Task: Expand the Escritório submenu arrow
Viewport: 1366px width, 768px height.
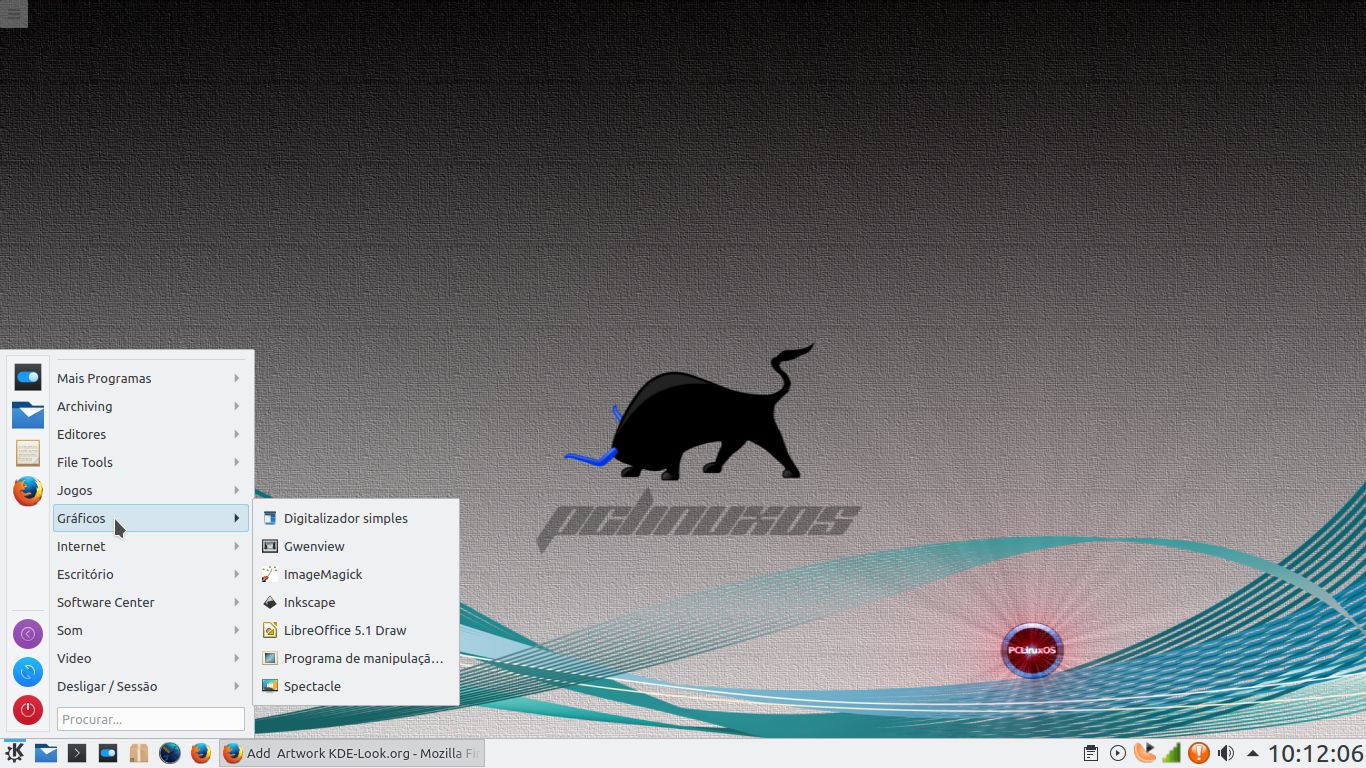Action: 237,574
